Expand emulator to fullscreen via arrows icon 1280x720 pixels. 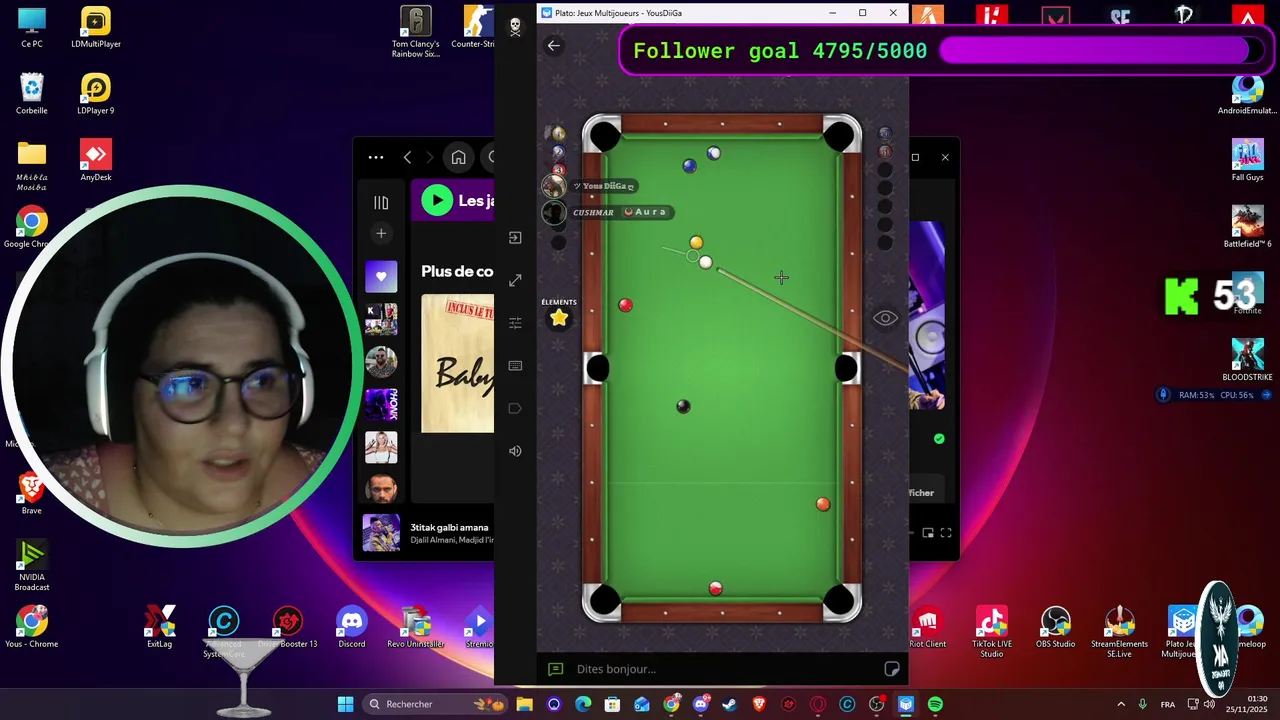point(515,281)
